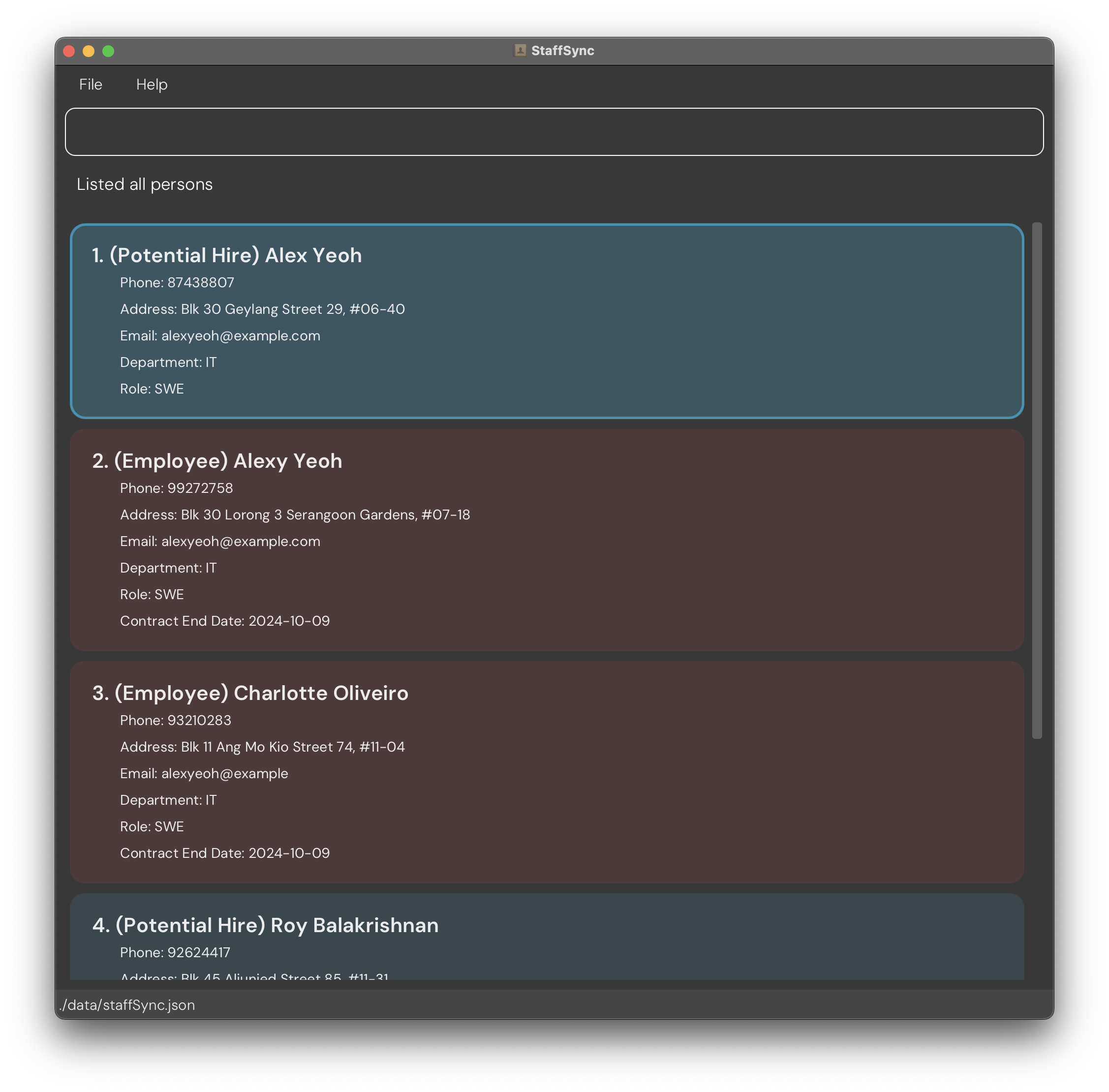Screen dimensions: 1109x1092
Task: Open the Help menu
Action: pos(152,84)
